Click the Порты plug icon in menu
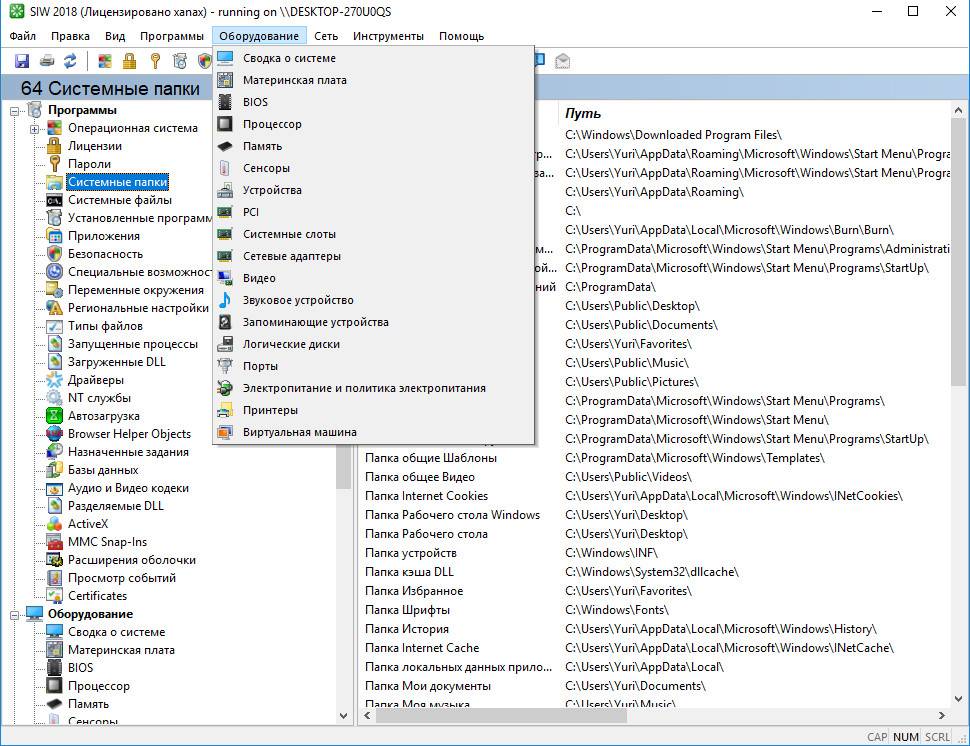This screenshot has height=746, width=970. pos(225,366)
